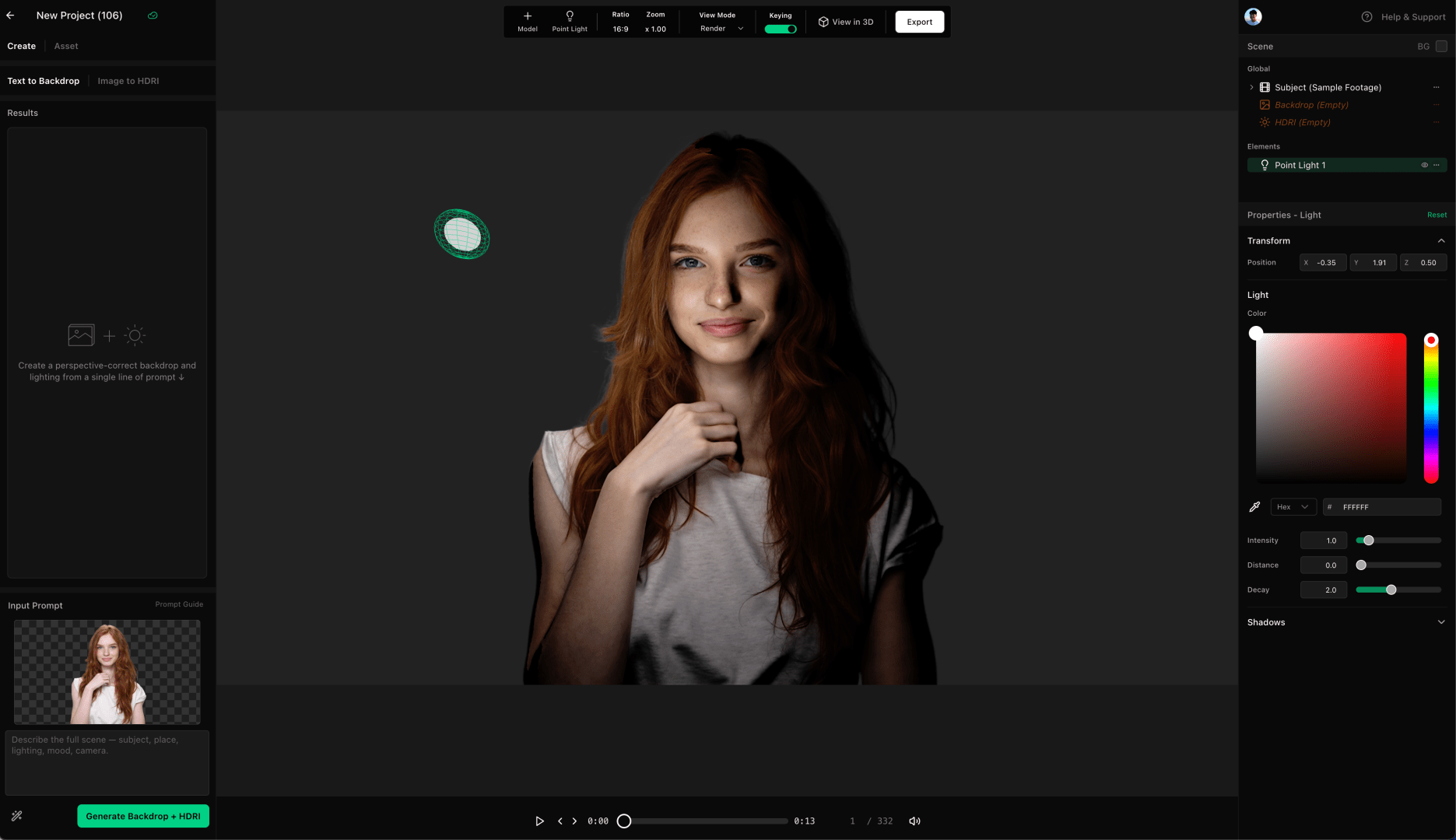This screenshot has height=840, width=1456.
Task: Select the Point Light tool in the toolbar
Action: pyautogui.click(x=569, y=21)
